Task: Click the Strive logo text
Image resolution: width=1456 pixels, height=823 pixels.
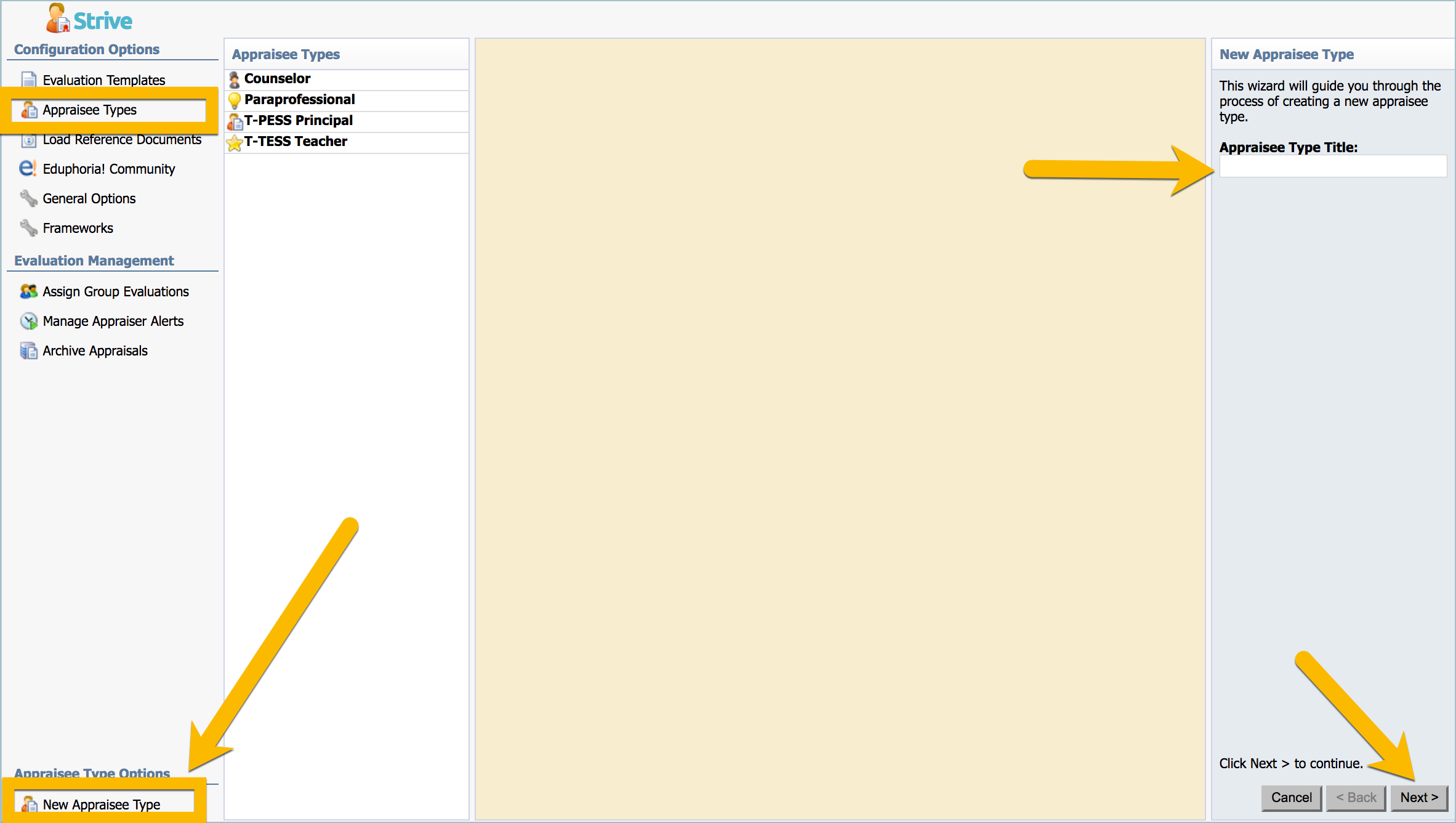Action: (103, 21)
